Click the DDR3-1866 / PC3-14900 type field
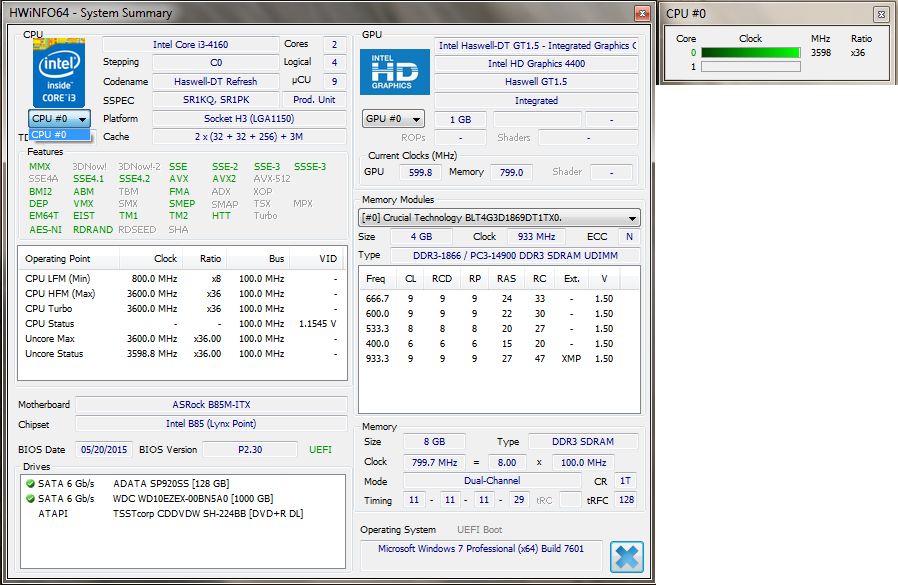The image size is (898, 585). pos(515,256)
